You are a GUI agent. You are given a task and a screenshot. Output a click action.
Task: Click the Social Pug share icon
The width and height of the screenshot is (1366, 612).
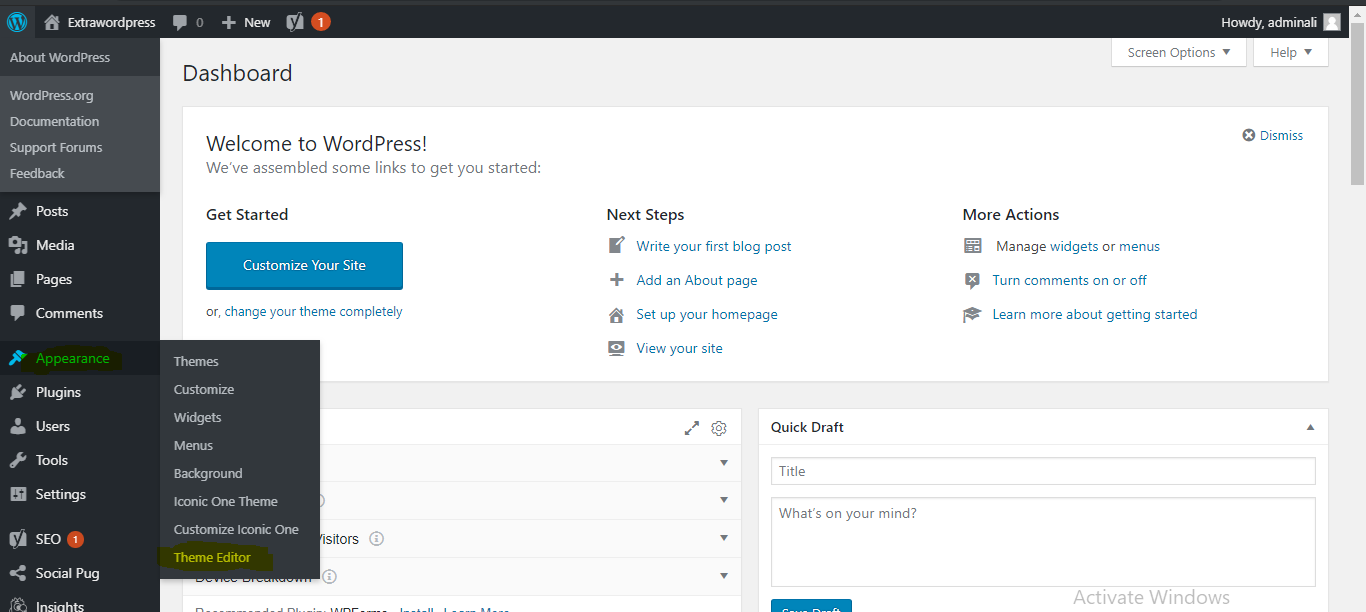(18, 573)
